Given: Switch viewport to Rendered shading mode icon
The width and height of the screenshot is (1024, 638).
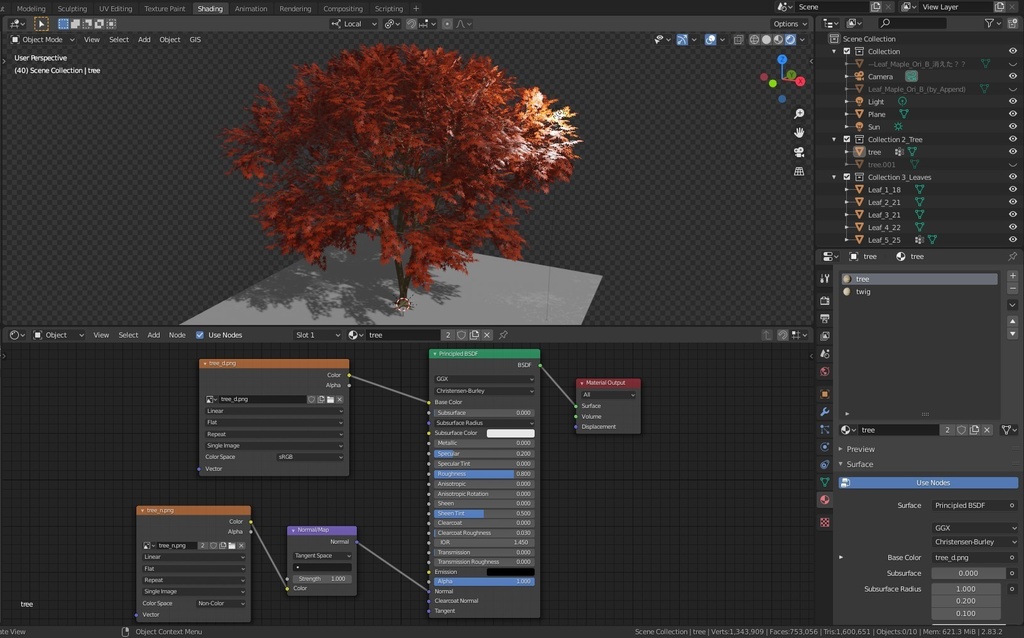Looking at the screenshot, I should (790, 39).
